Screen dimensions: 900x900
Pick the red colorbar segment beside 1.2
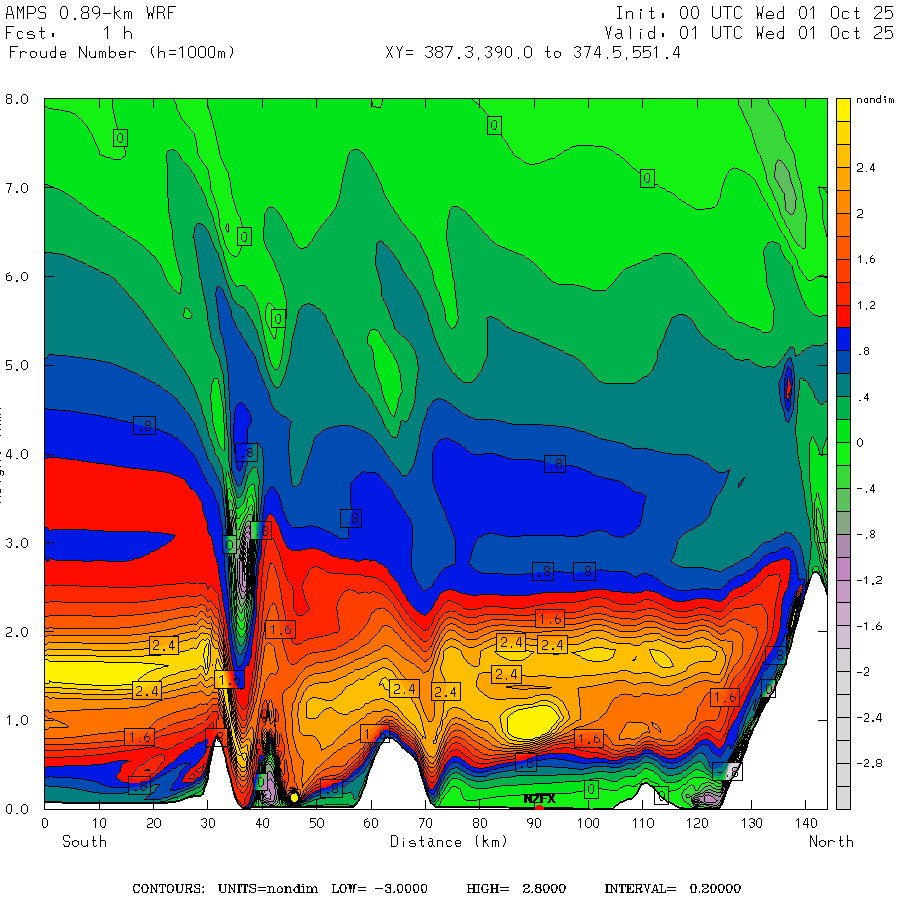tap(843, 316)
